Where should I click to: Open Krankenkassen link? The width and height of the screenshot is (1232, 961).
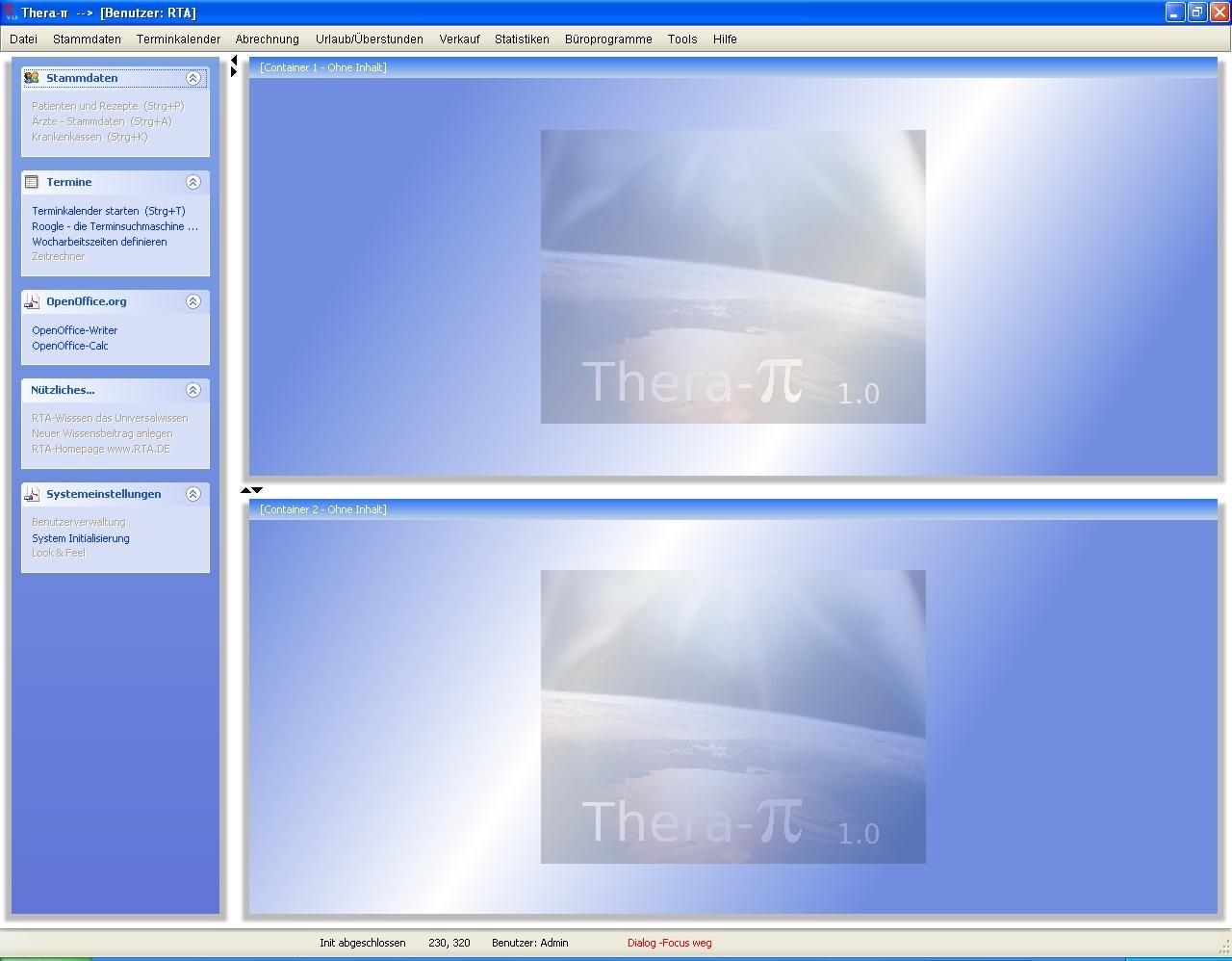[90, 137]
